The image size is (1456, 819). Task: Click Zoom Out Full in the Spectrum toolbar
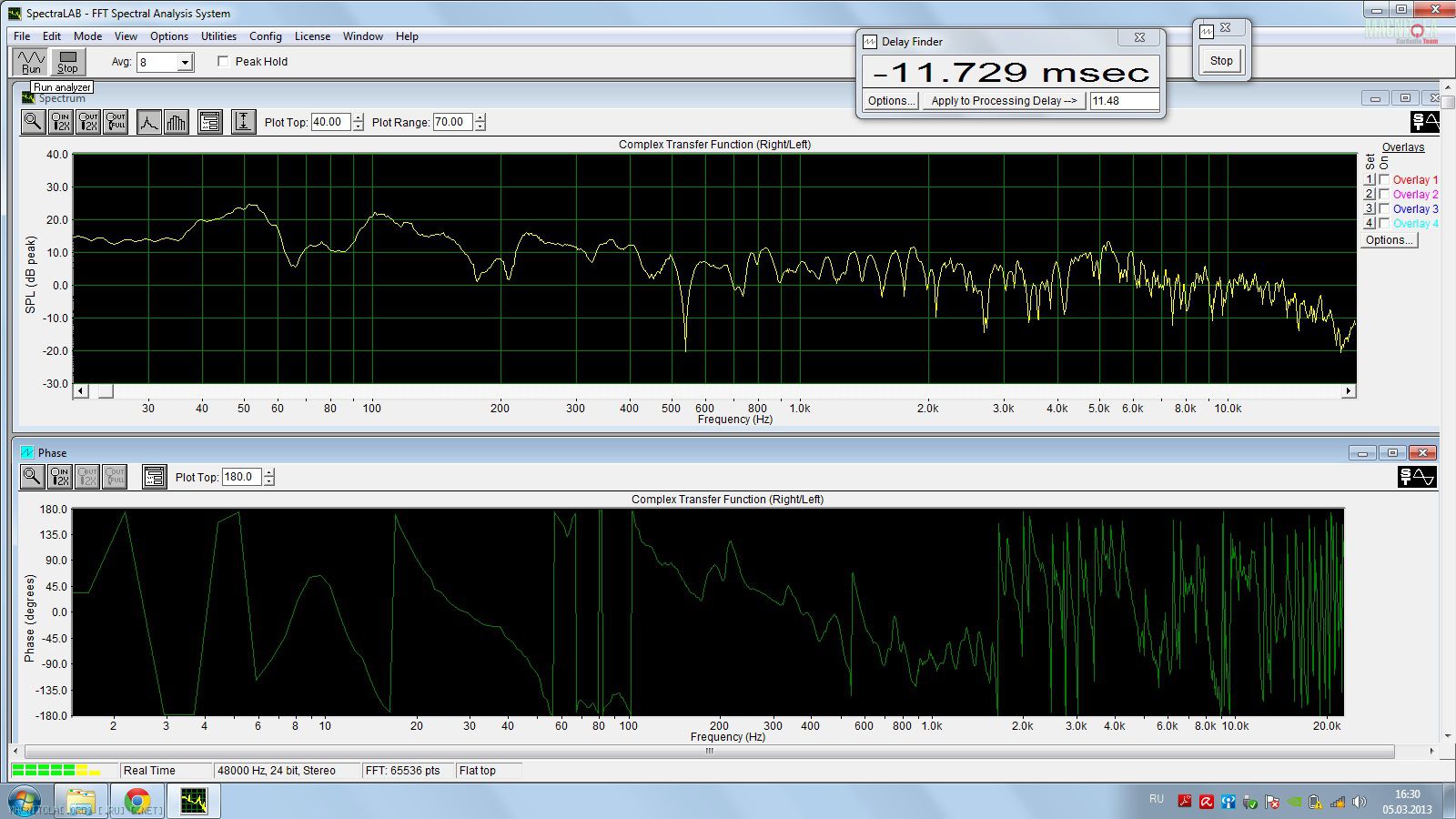click(x=116, y=122)
